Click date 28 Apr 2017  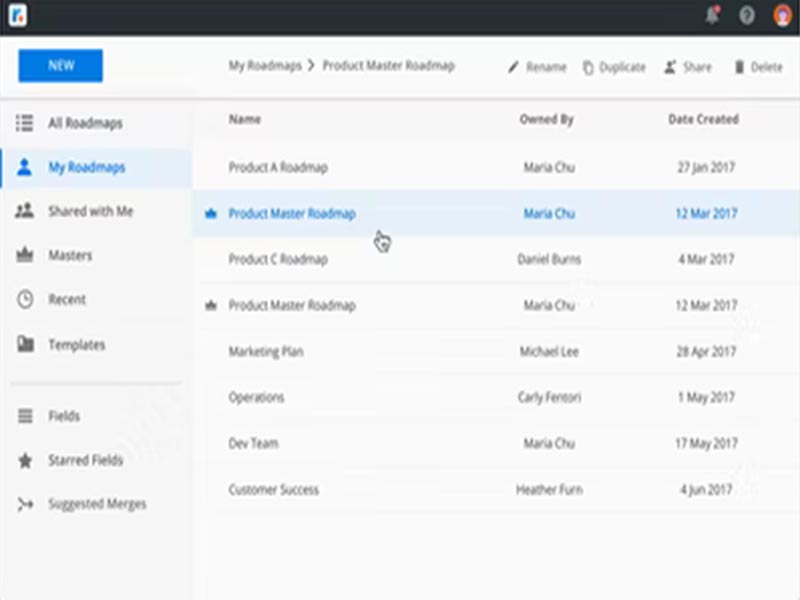[706, 352]
